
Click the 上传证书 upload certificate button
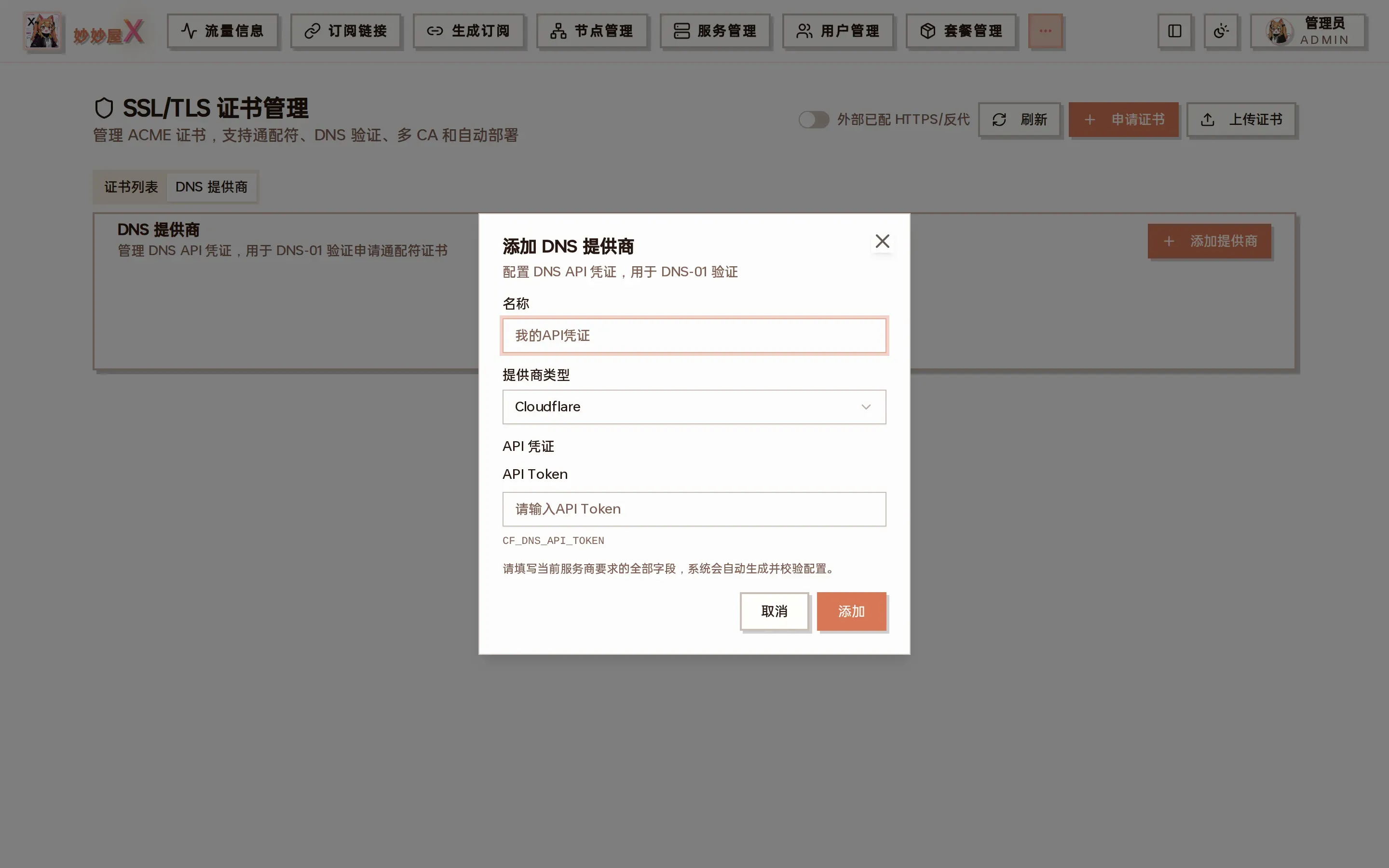[1241, 120]
